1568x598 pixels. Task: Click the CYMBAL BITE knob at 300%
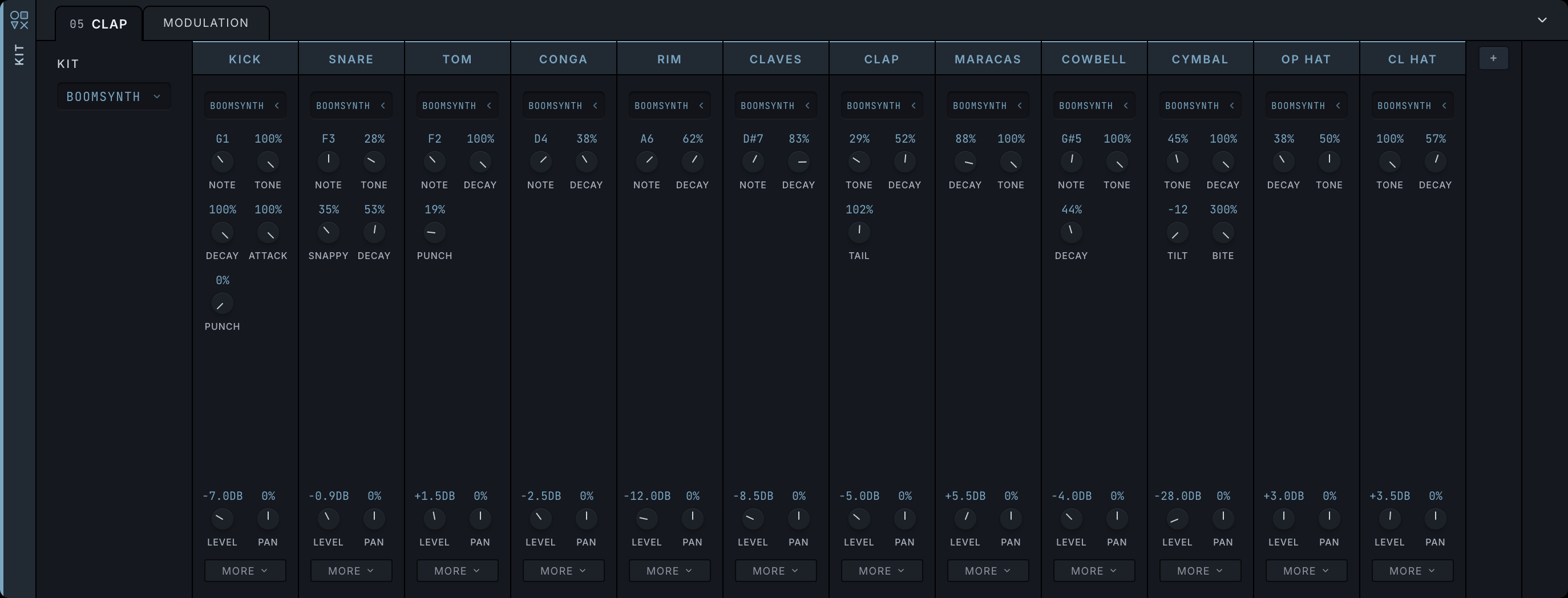[1223, 232]
